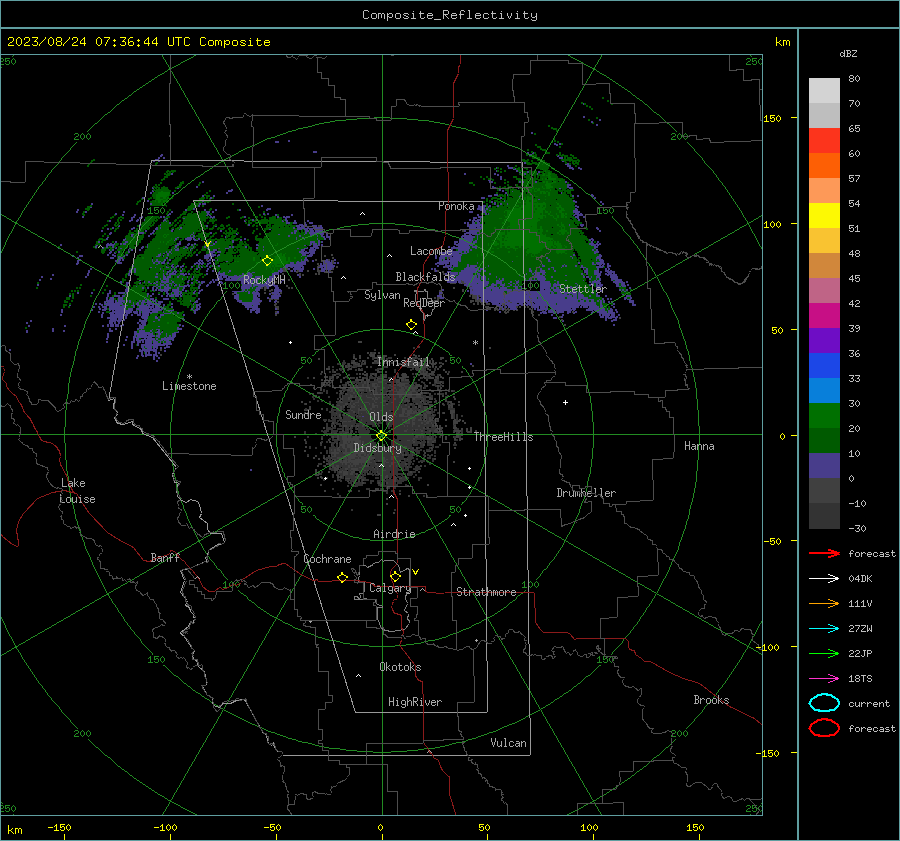The image size is (900, 841).
Task: Click the 36 dBZ purple color swatch
Action: tap(824, 341)
